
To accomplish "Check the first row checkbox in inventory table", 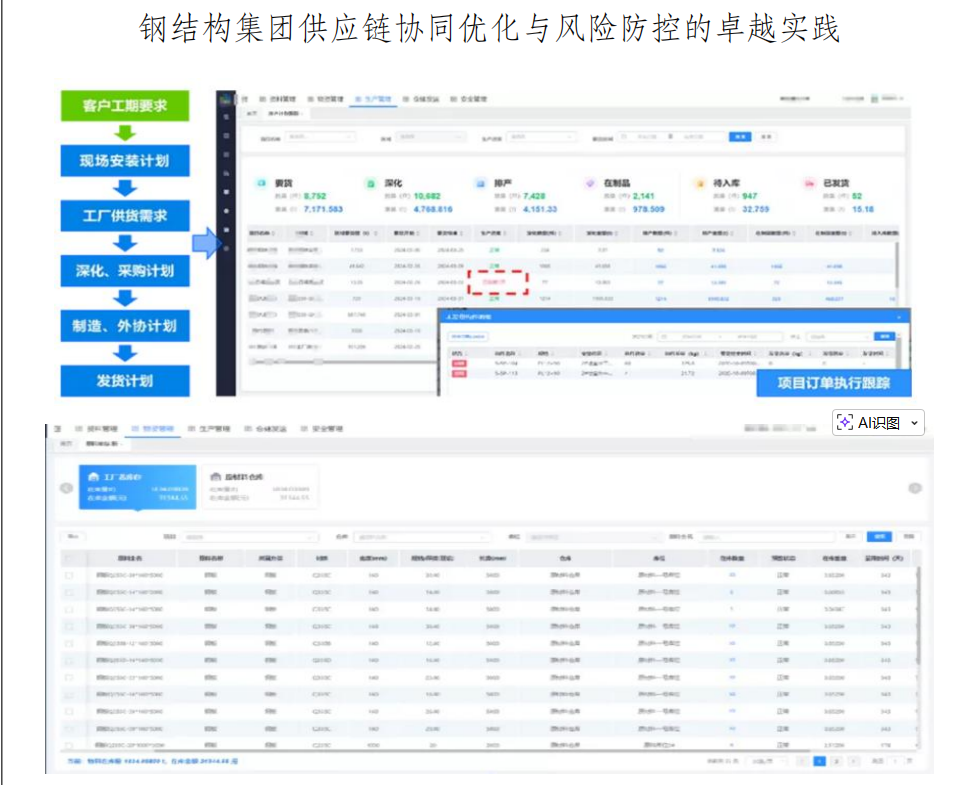I will (68, 576).
